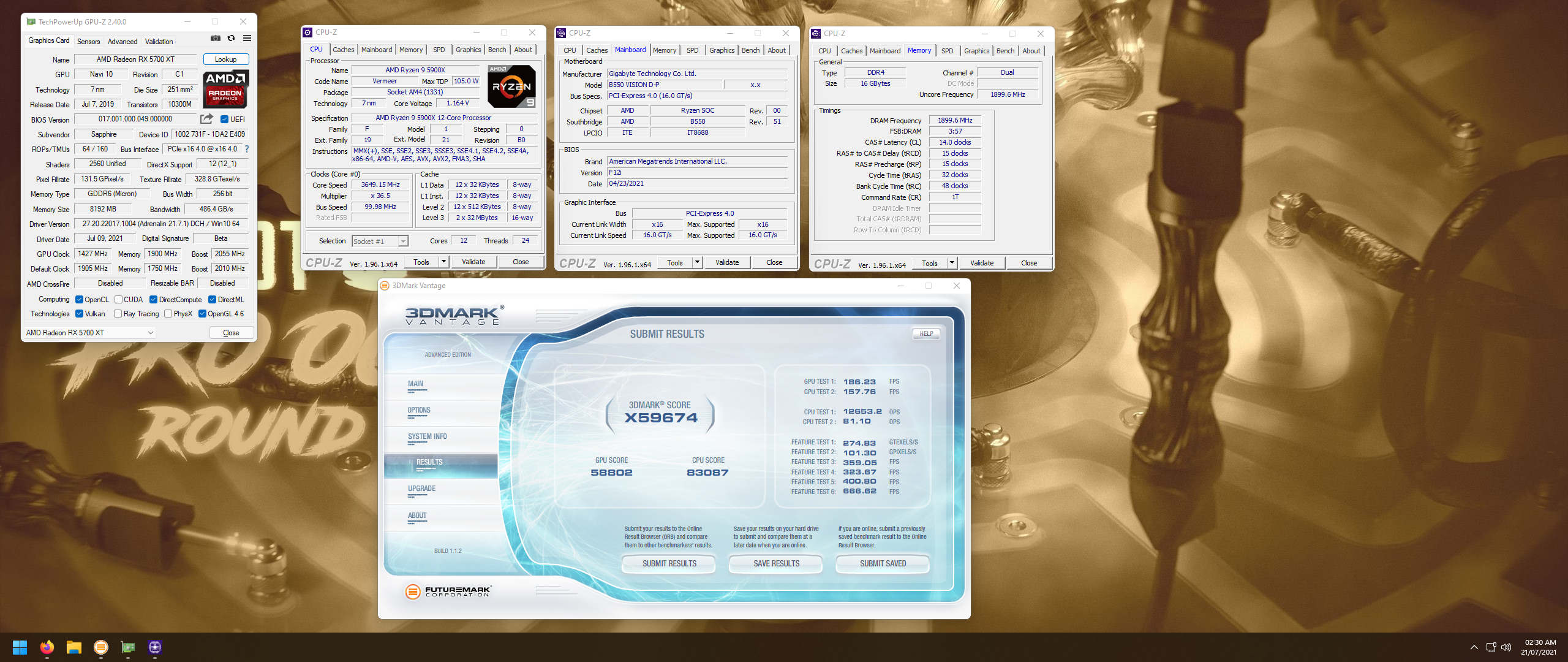Image resolution: width=1568 pixels, height=662 pixels.
Task: Click CPU-Z taskbar icon
Action: (x=155, y=647)
